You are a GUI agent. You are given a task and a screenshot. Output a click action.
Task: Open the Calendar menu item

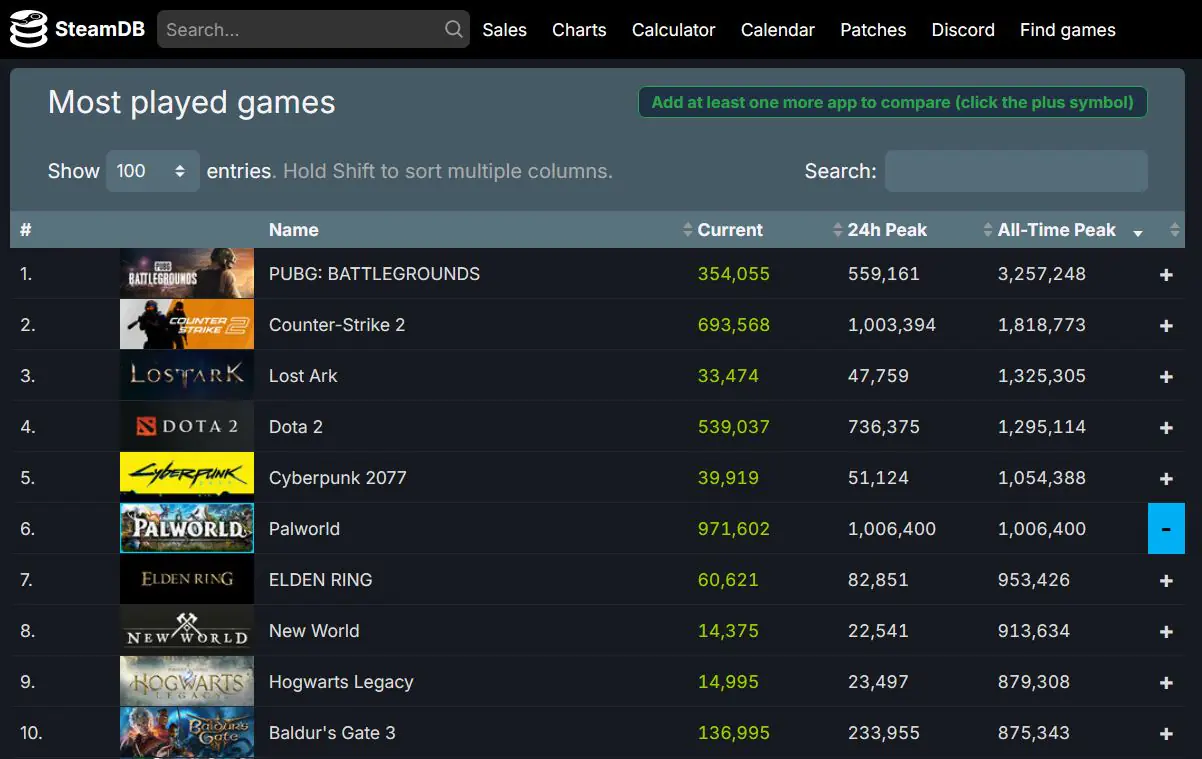click(778, 30)
